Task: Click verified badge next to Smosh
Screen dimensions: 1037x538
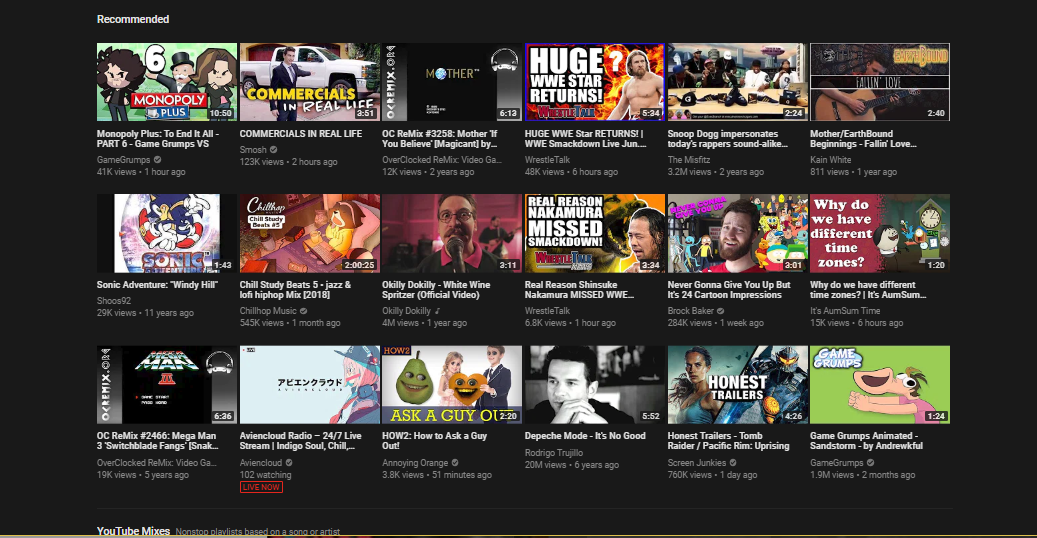Action: (x=273, y=150)
